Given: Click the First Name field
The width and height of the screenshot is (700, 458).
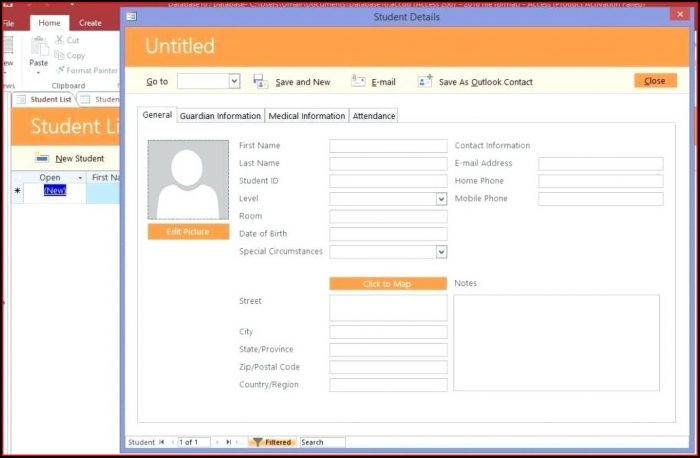Looking at the screenshot, I should click(388, 146).
